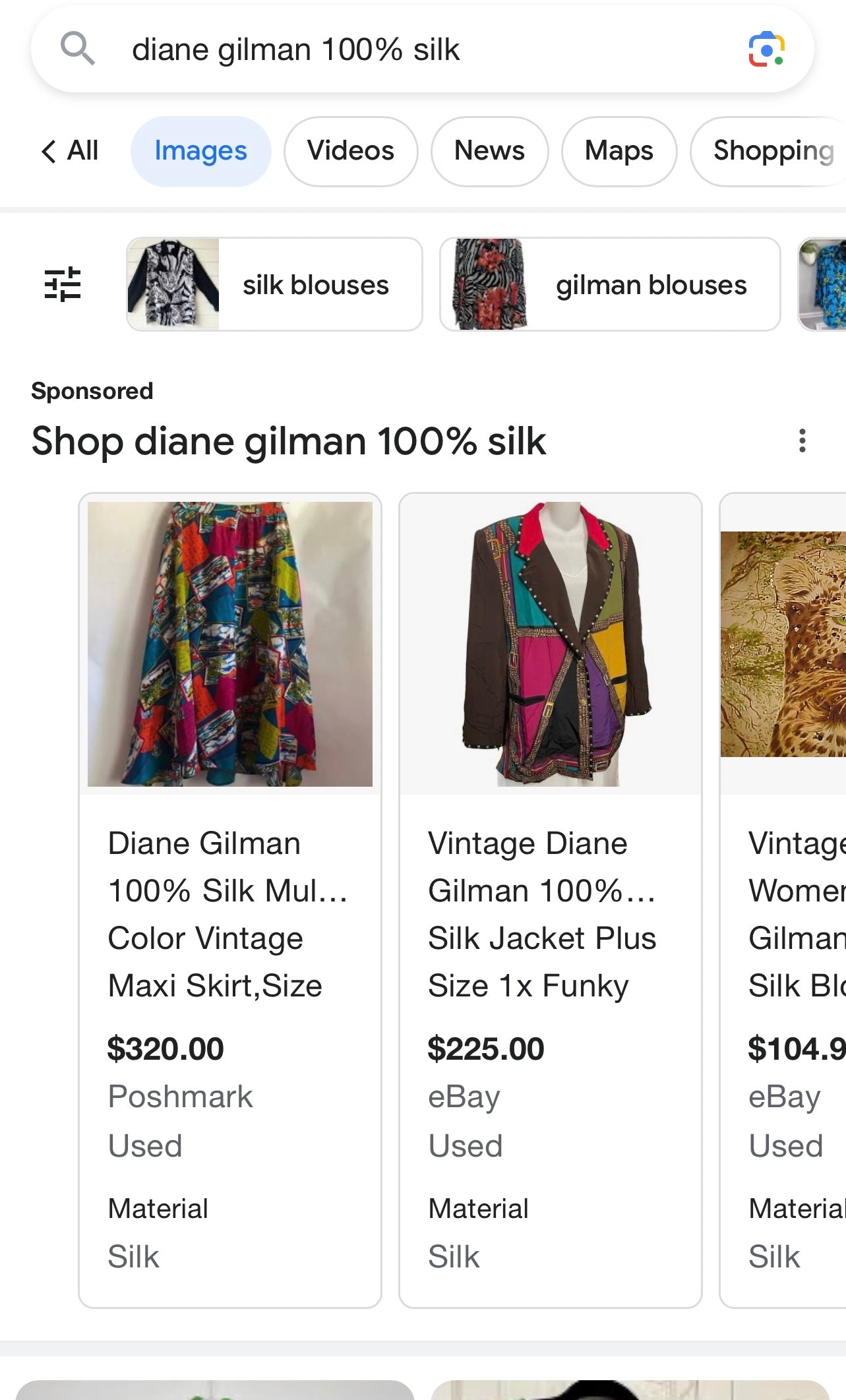Screen dimensions: 846x1400
Task: Tap the $320.00 Poshmark price
Action: (x=166, y=1049)
